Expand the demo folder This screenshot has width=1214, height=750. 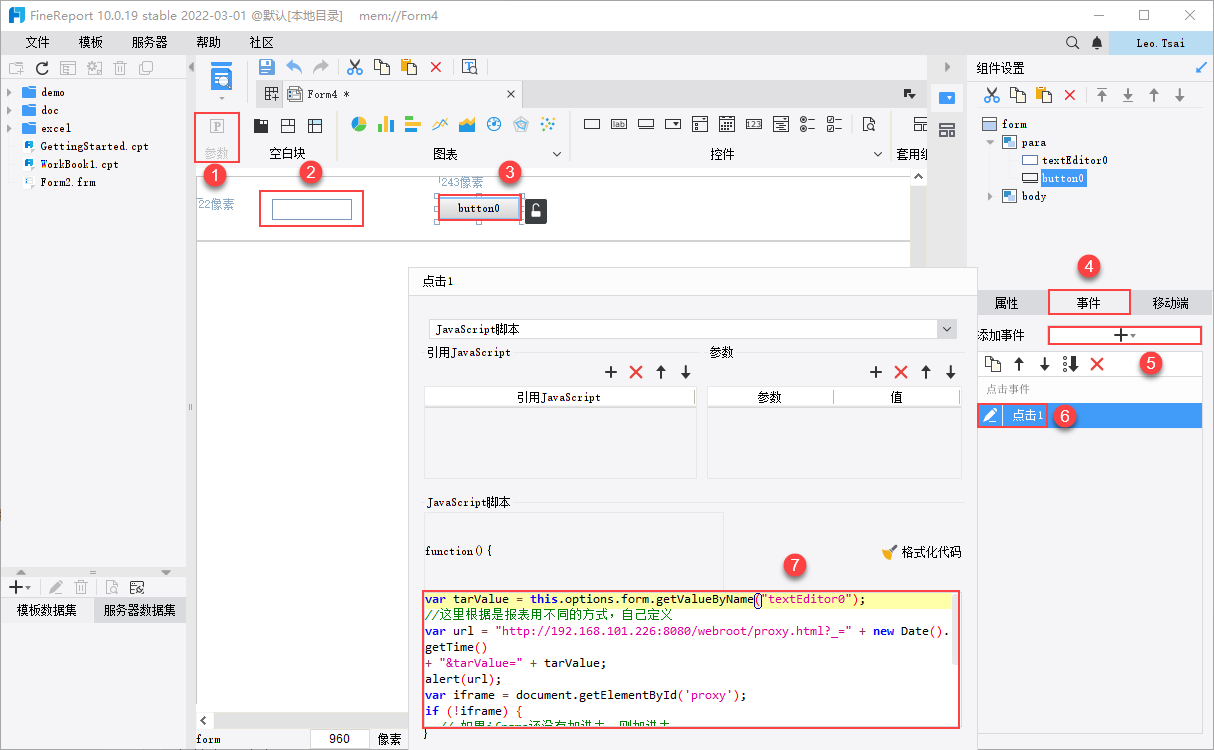(x=10, y=92)
